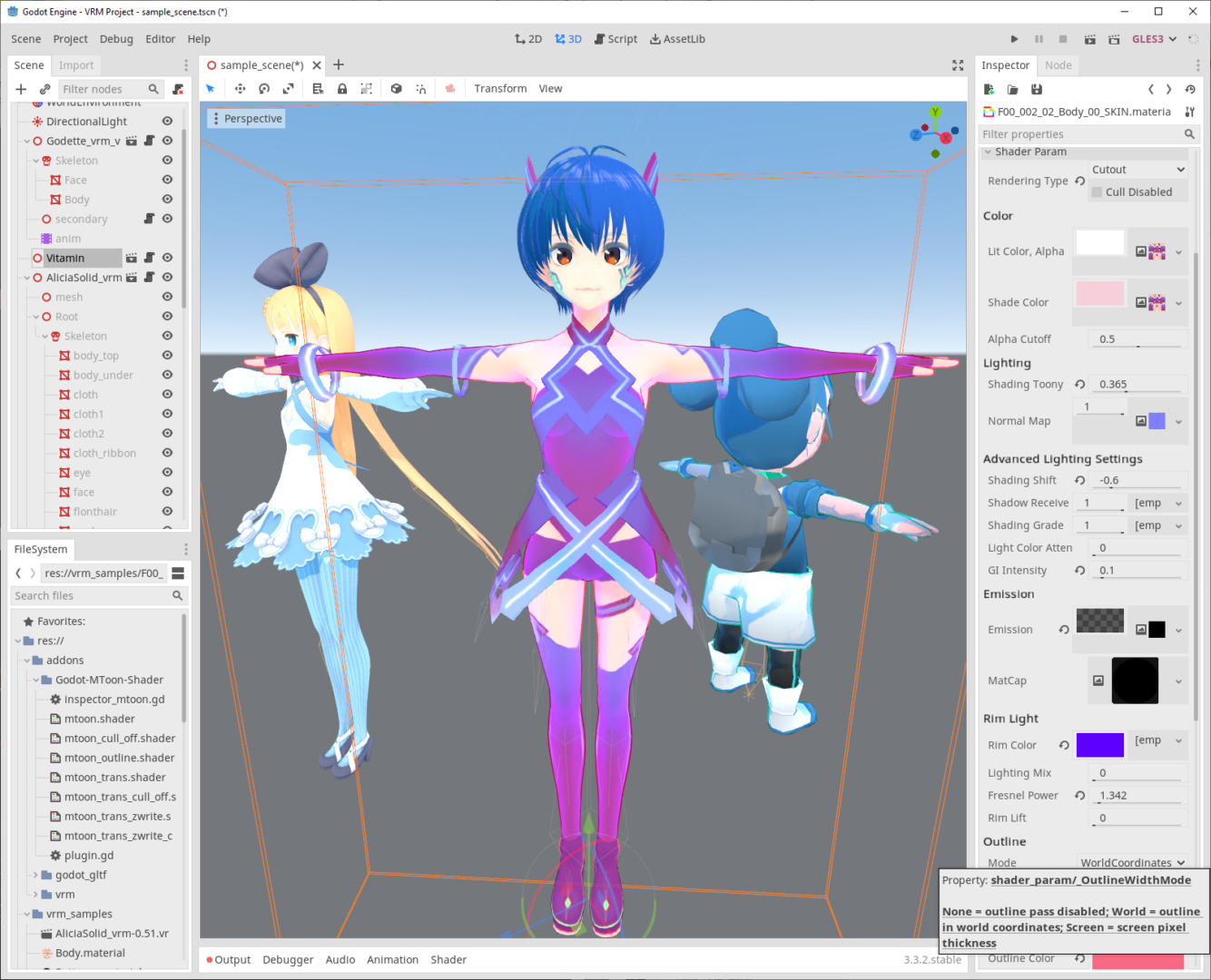Open the script attached to secondary node
This screenshot has height=980, width=1211.
tap(150, 219)
